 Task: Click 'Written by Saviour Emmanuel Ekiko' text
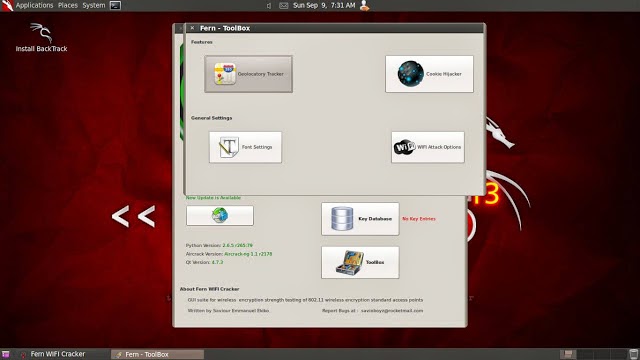[228, 311]
